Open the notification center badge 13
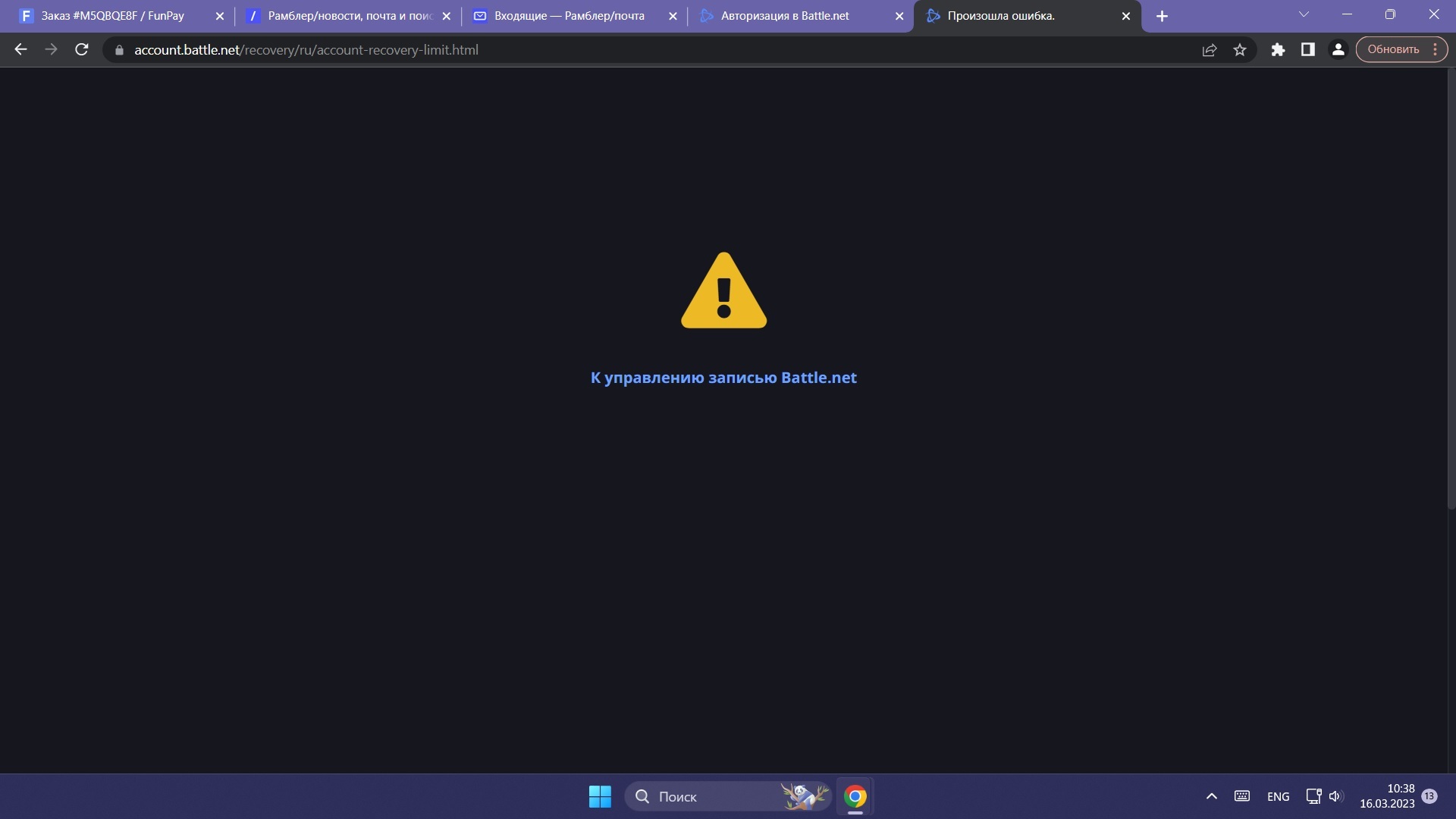 pos(1429,796)
